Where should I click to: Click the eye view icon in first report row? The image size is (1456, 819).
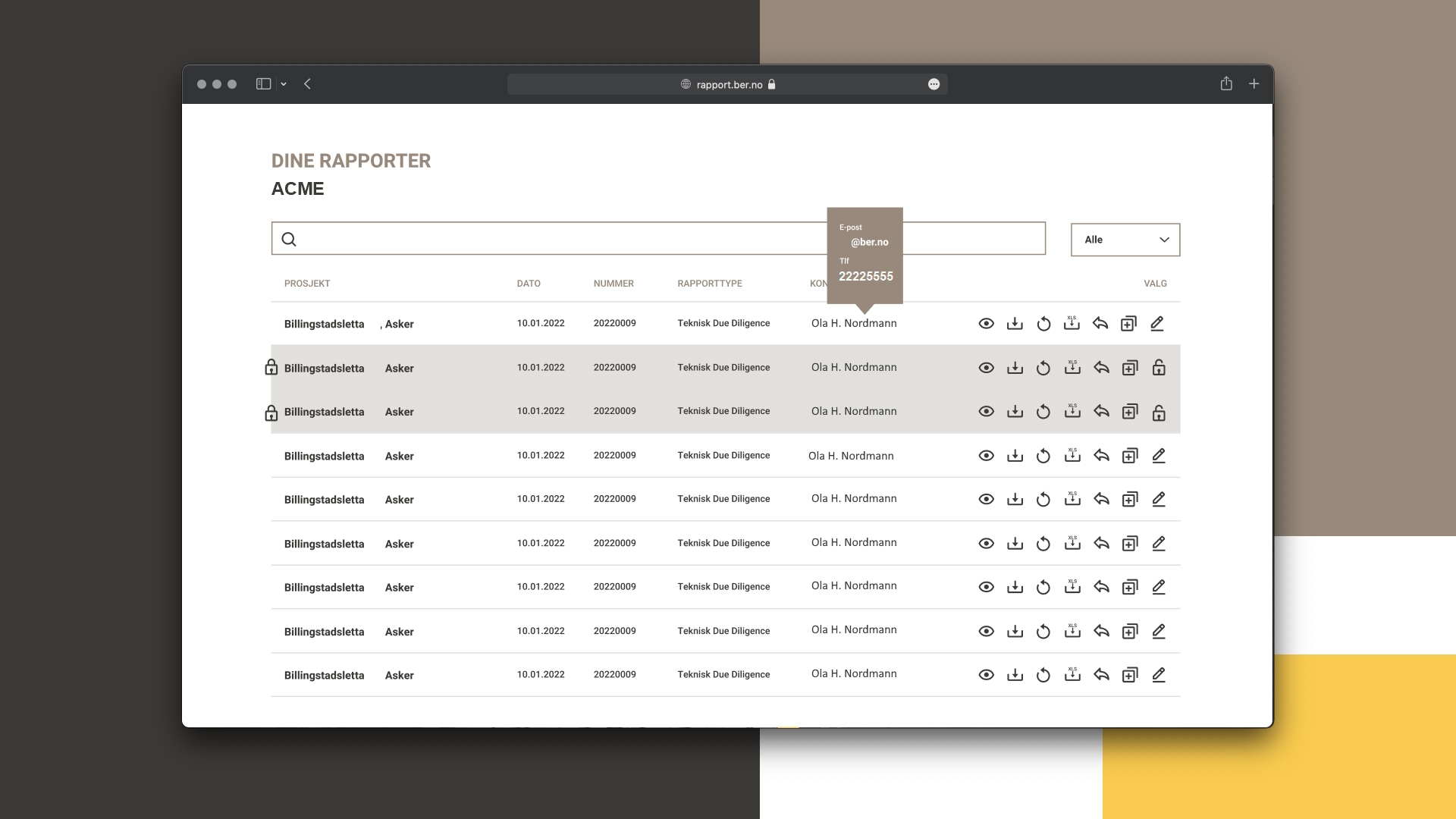986,324
